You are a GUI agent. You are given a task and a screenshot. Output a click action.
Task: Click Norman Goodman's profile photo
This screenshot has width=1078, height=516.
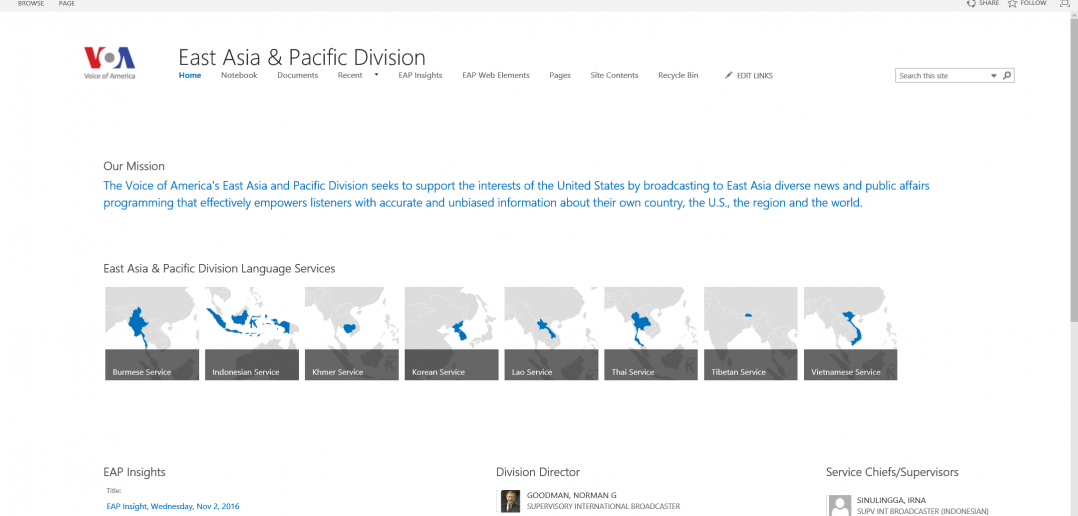510,502
